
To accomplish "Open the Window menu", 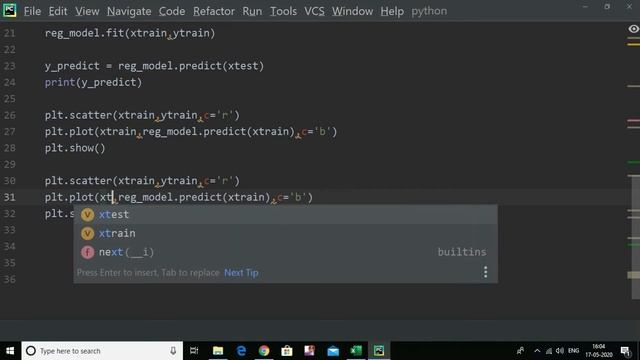I will (352, 11).
